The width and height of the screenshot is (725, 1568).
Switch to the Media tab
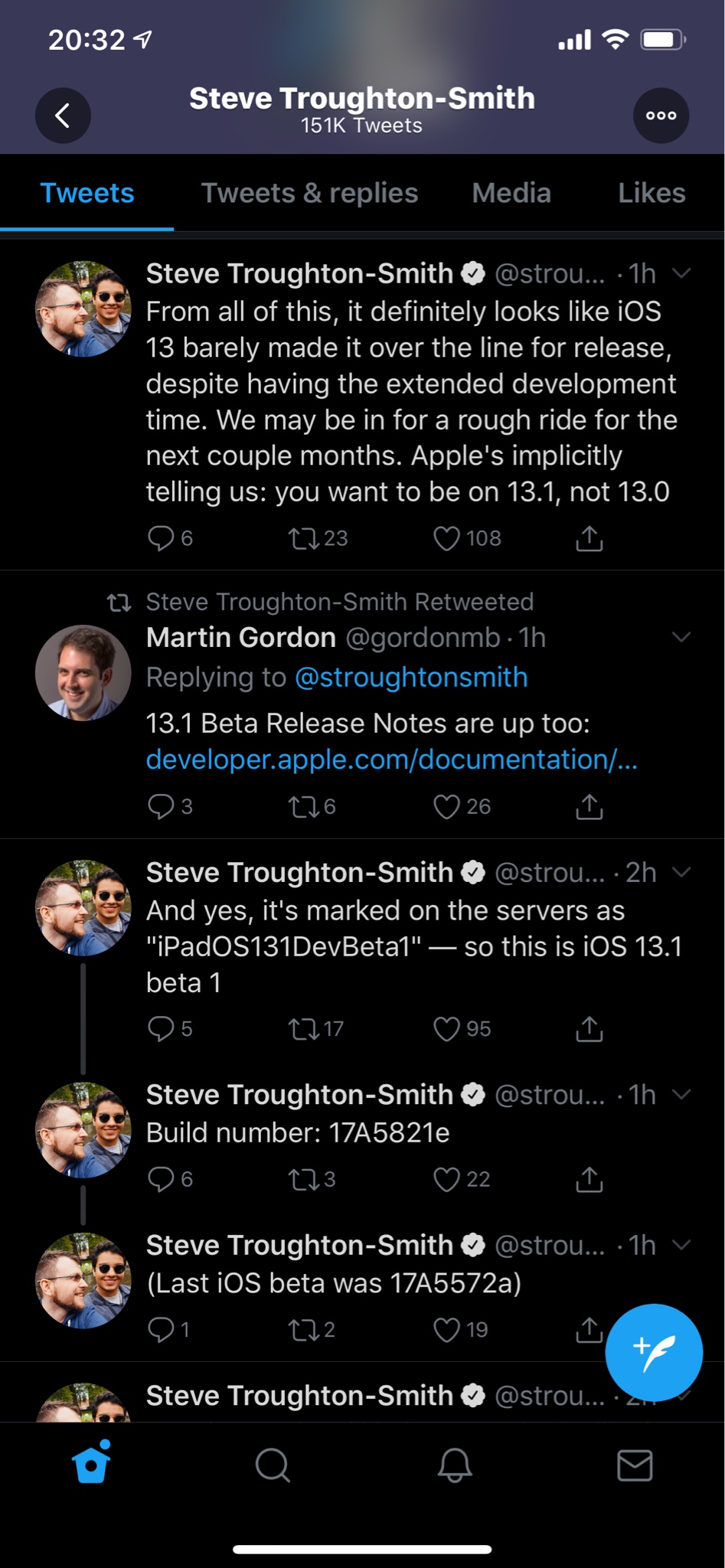pos(511,193)
